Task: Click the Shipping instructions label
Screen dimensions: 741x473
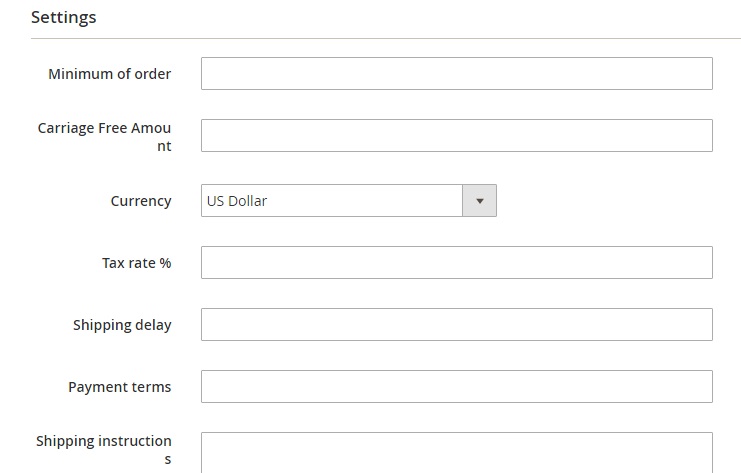Action: 104,450
